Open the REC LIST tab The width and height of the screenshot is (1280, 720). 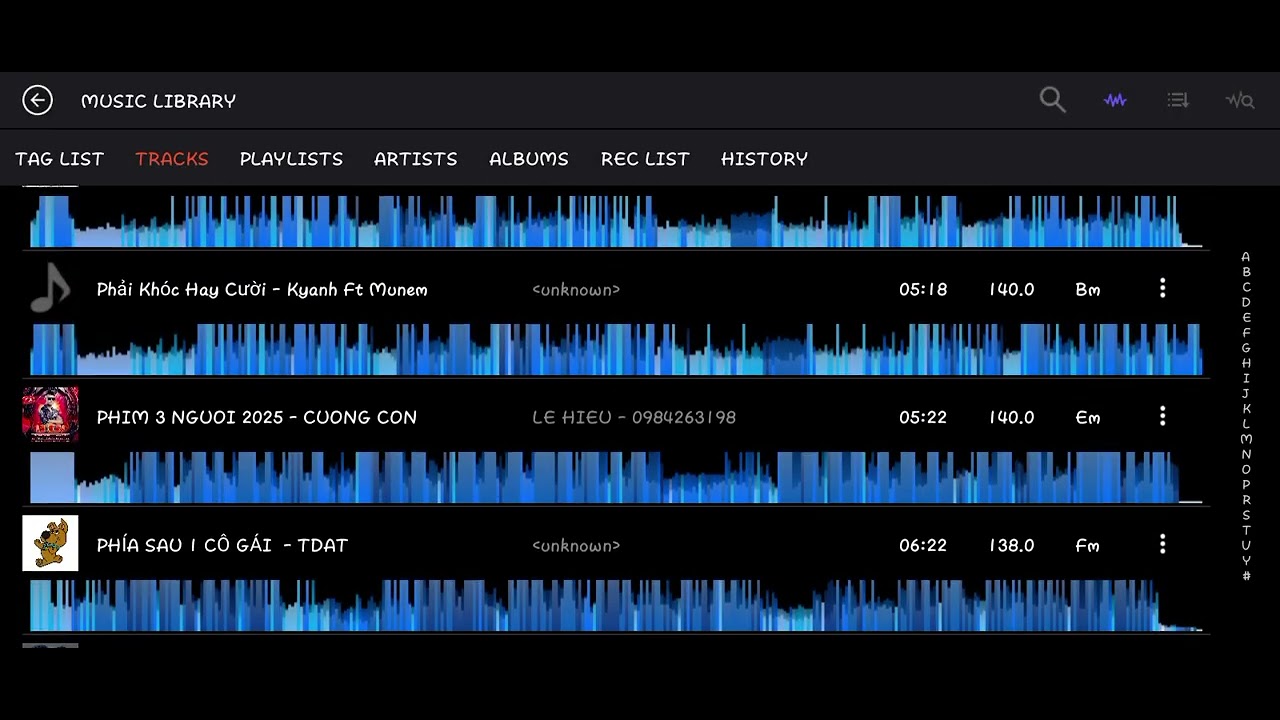coord(645,159)
